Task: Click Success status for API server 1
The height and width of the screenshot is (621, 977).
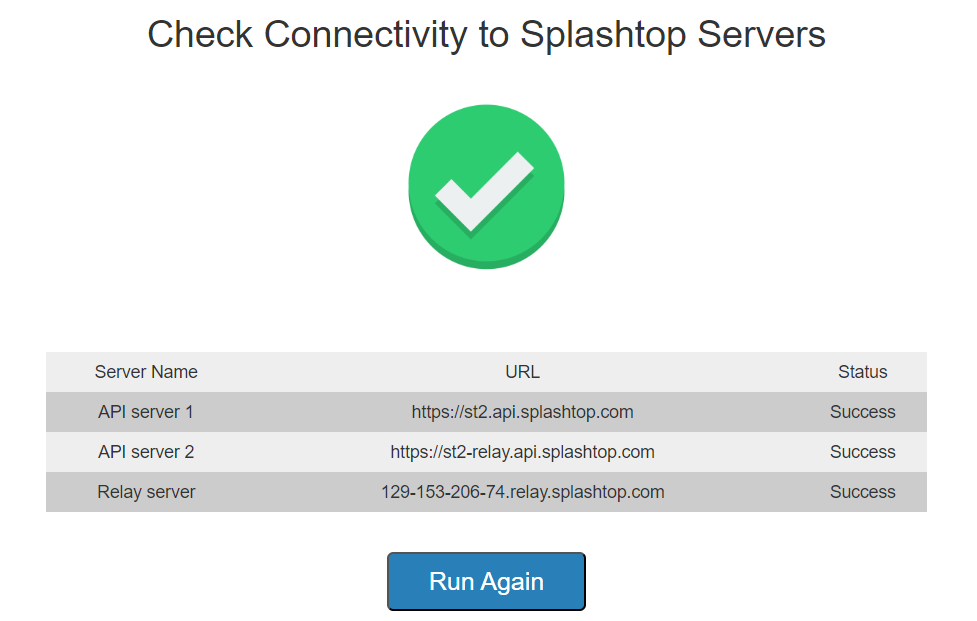Action: 862,412
